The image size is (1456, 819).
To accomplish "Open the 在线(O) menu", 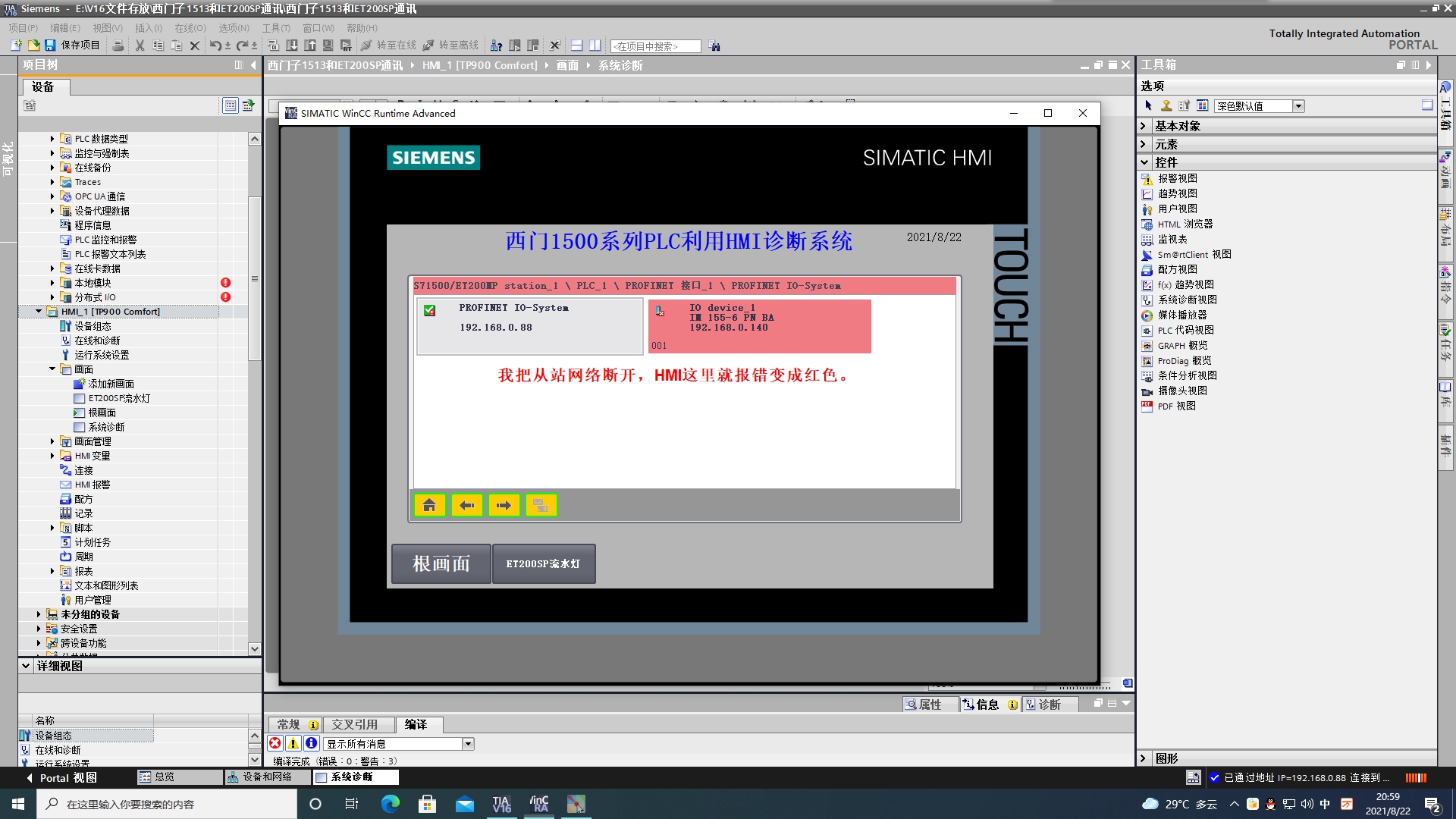I will [x=190, y=28].
